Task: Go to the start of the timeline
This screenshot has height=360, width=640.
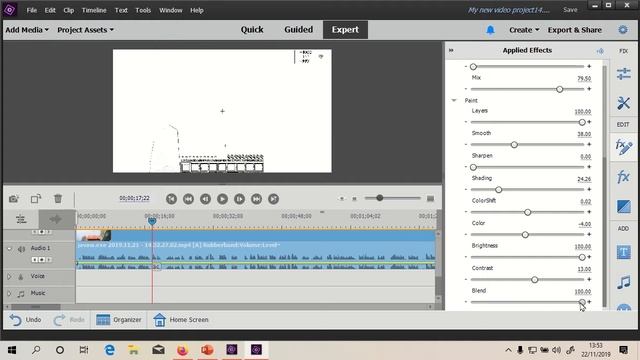Action: pos(171,199)
